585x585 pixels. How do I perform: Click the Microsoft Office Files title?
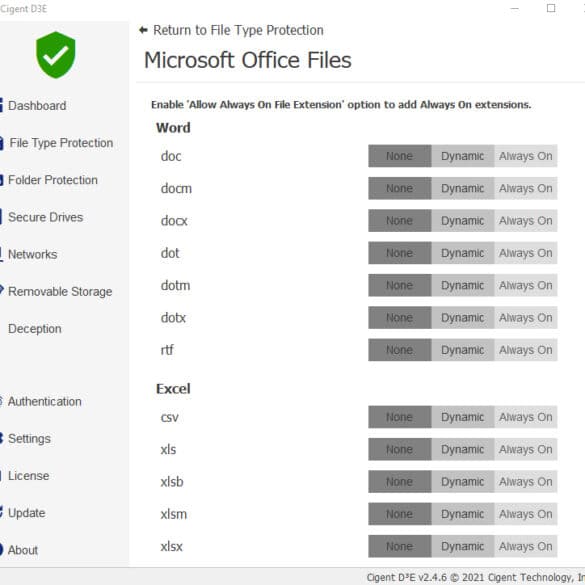tap(248, 60)
